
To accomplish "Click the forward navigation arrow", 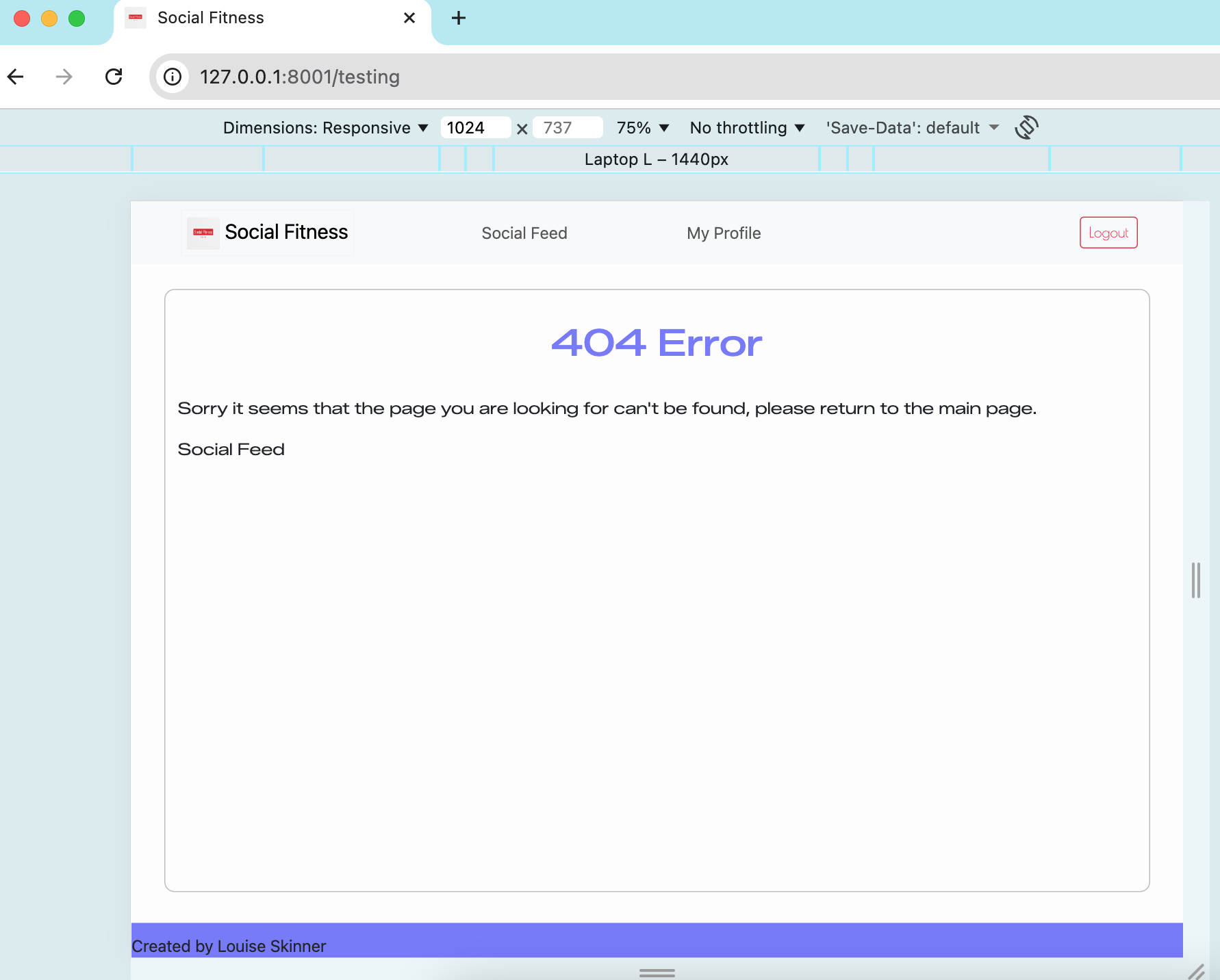I will click(64, 77).
